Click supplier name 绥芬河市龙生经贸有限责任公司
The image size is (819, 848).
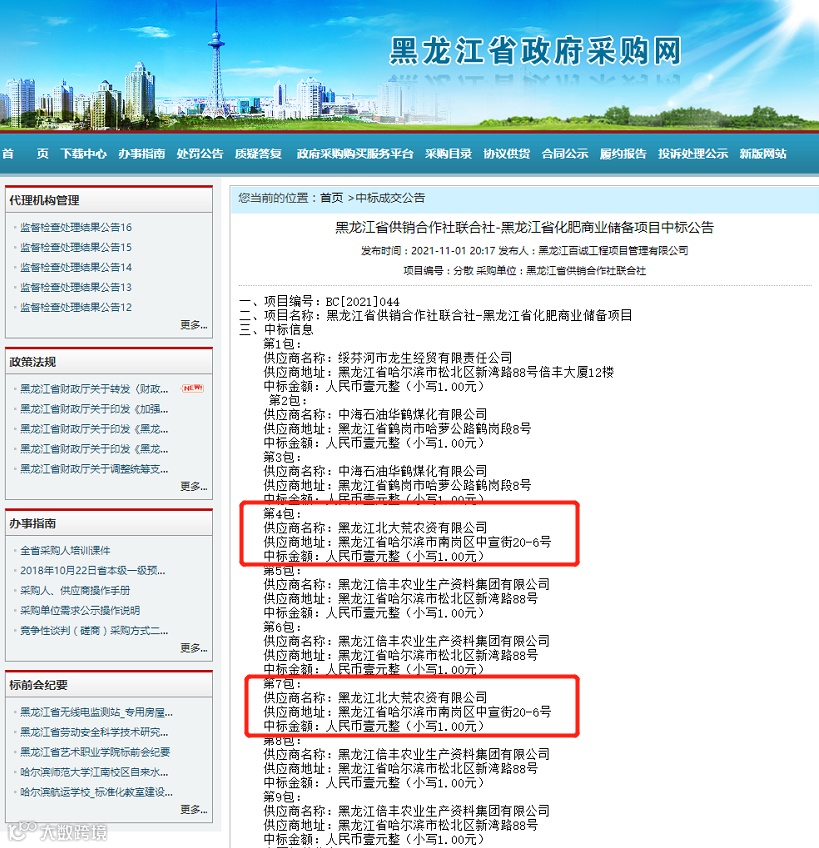(425, 358)
